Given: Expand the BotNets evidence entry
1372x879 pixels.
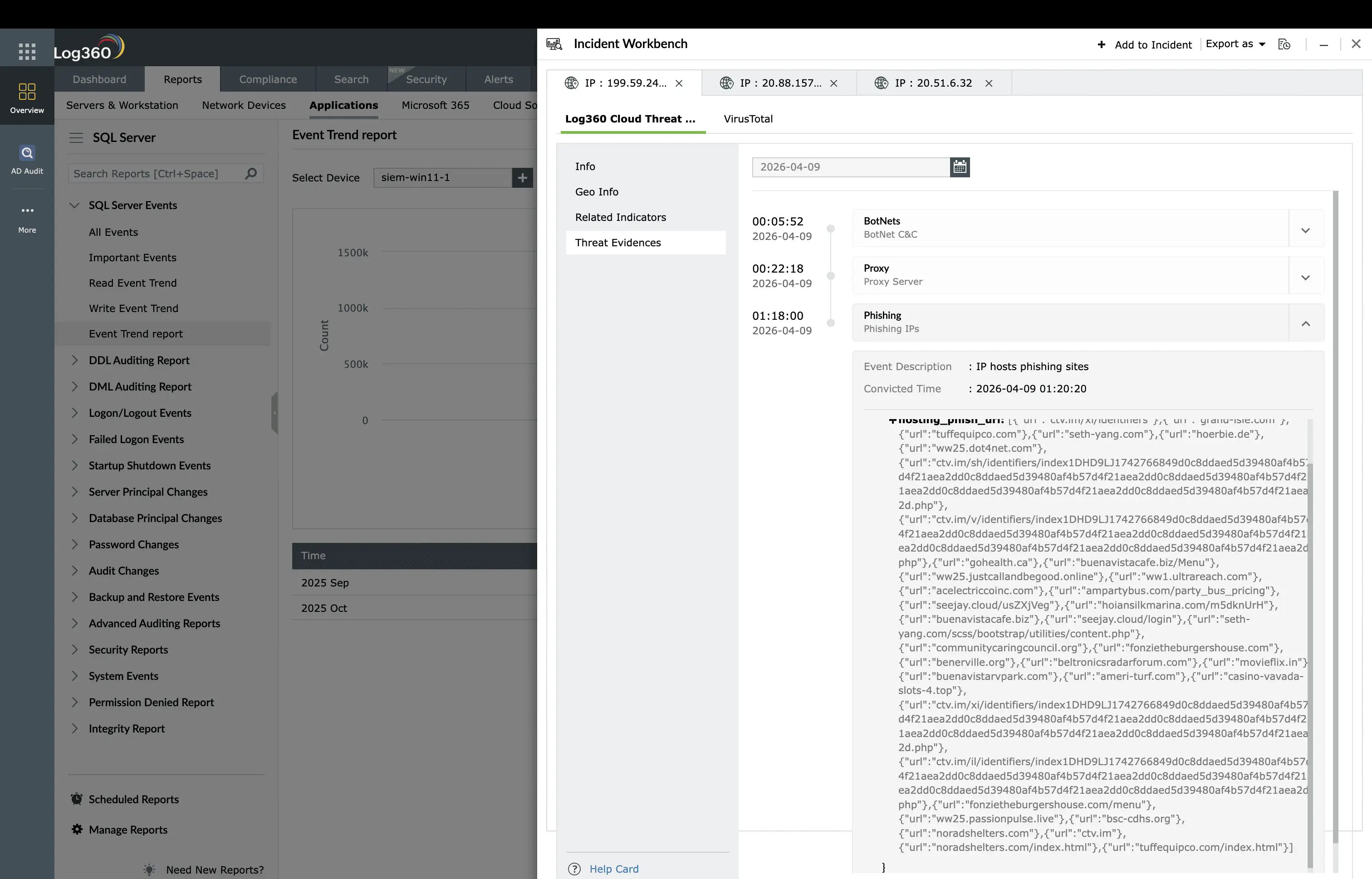Looking at the screenshot, I should [x=1305, y=230].
